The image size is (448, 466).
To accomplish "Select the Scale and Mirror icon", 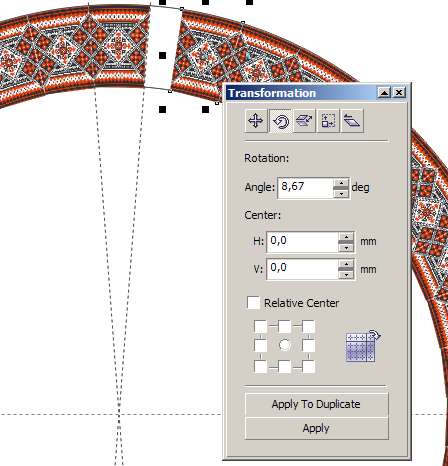I will 304,121.
